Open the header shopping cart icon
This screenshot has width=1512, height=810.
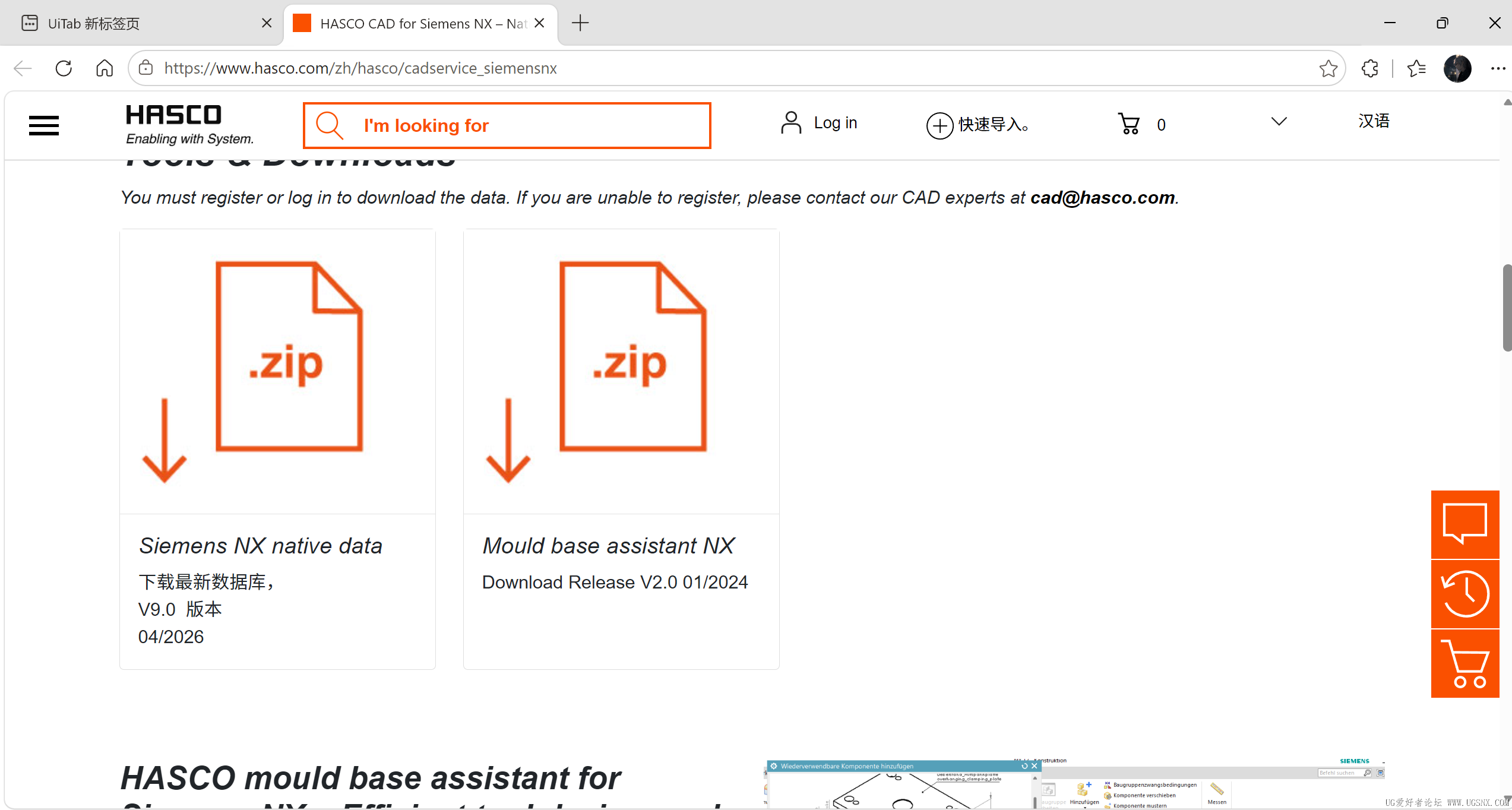click(x=1128, y=124)
